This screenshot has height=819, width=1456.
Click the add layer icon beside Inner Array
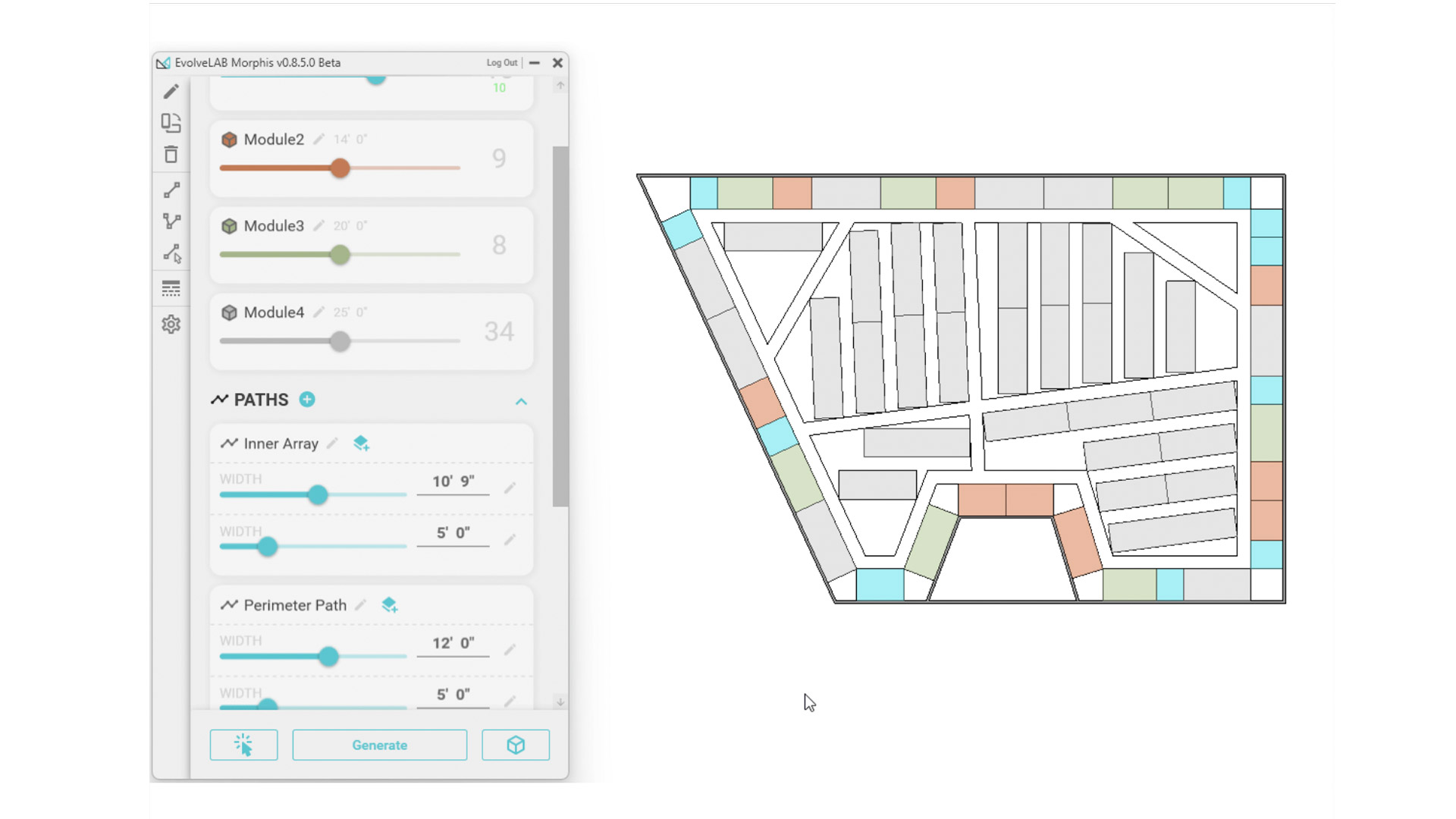(361, 444)
